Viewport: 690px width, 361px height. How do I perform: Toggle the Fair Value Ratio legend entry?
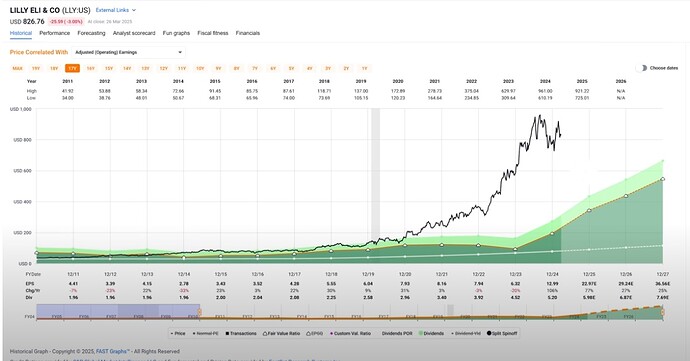click(281, 333)
